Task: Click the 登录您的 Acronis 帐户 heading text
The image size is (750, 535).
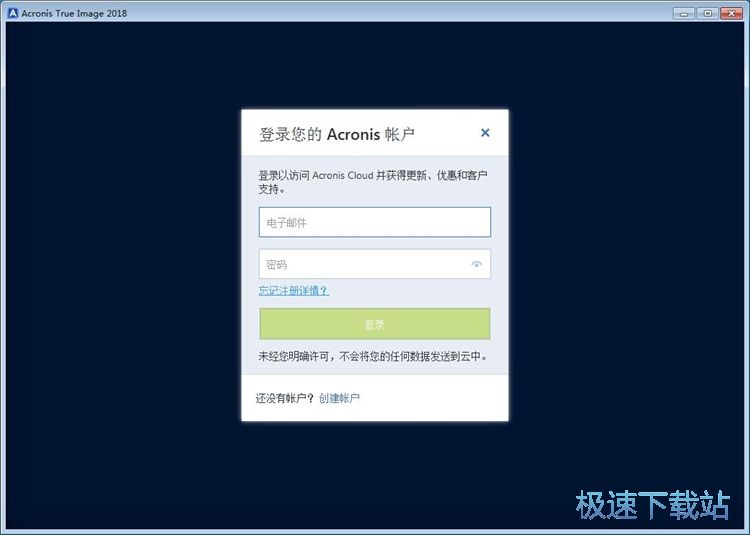Action: (337, 134)
